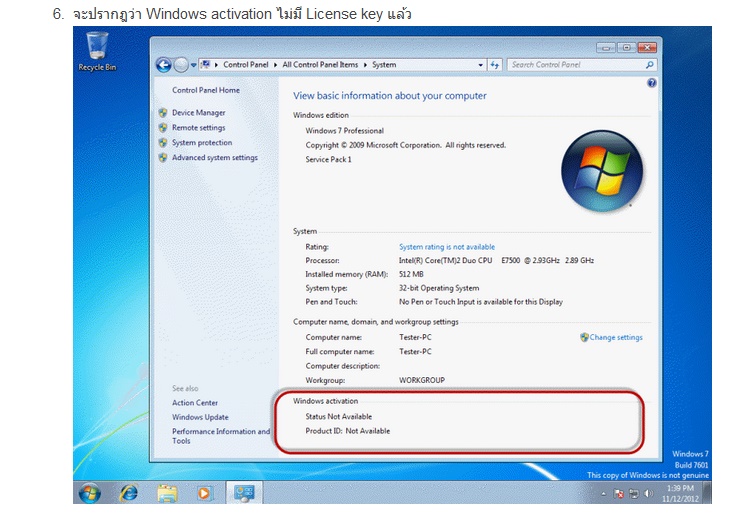Open Performance Information and Tools link
Viewport: 744px width, 519px height.
click(221, 436)
